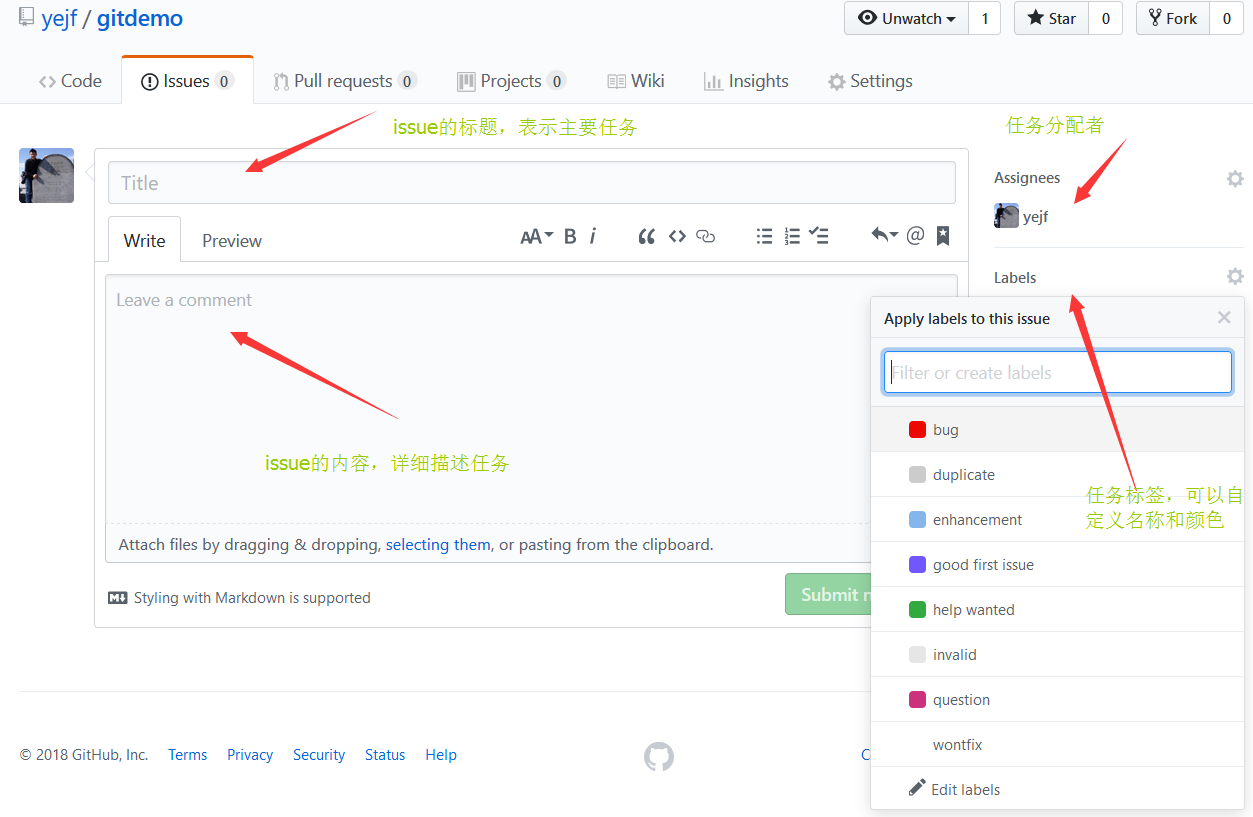1253x817 pixels.
Task: Open the repository Settings tab
Action: (x=870, y=81)
